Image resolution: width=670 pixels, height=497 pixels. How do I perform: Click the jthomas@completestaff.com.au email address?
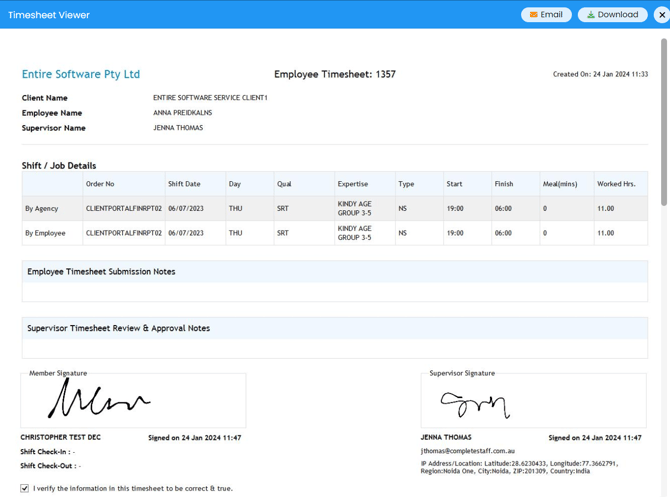[x=467, y=451]
